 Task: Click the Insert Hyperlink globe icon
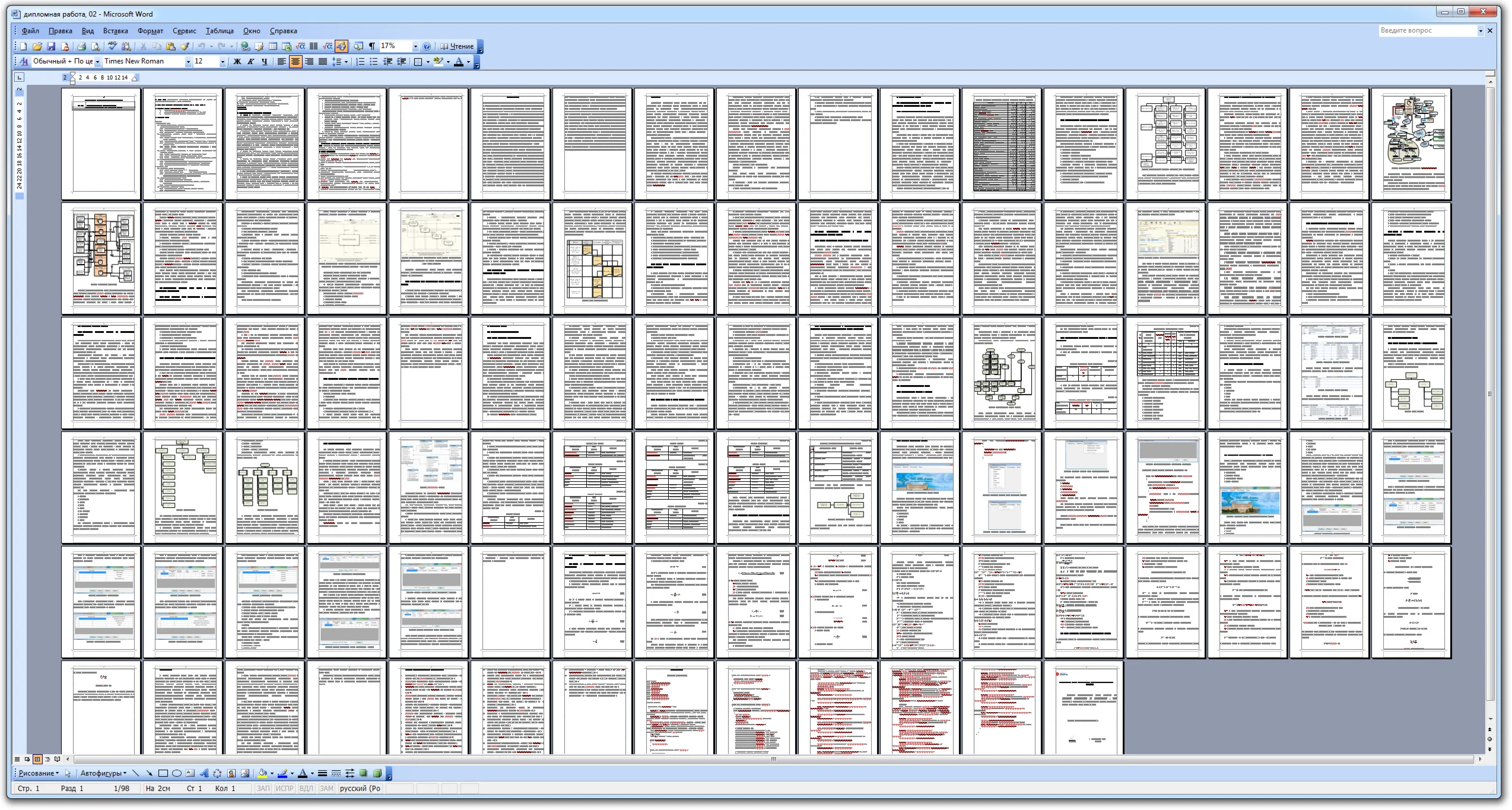click(x=245, y=46)
